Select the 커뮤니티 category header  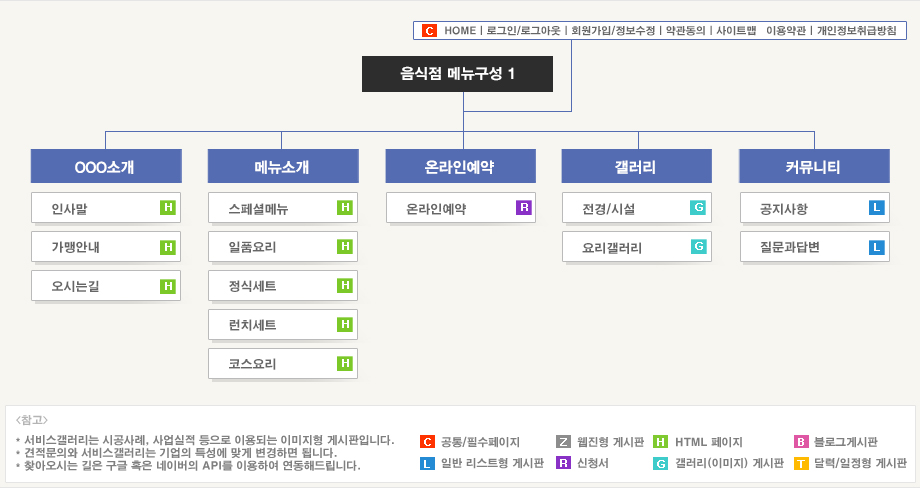tap(814, 166)
